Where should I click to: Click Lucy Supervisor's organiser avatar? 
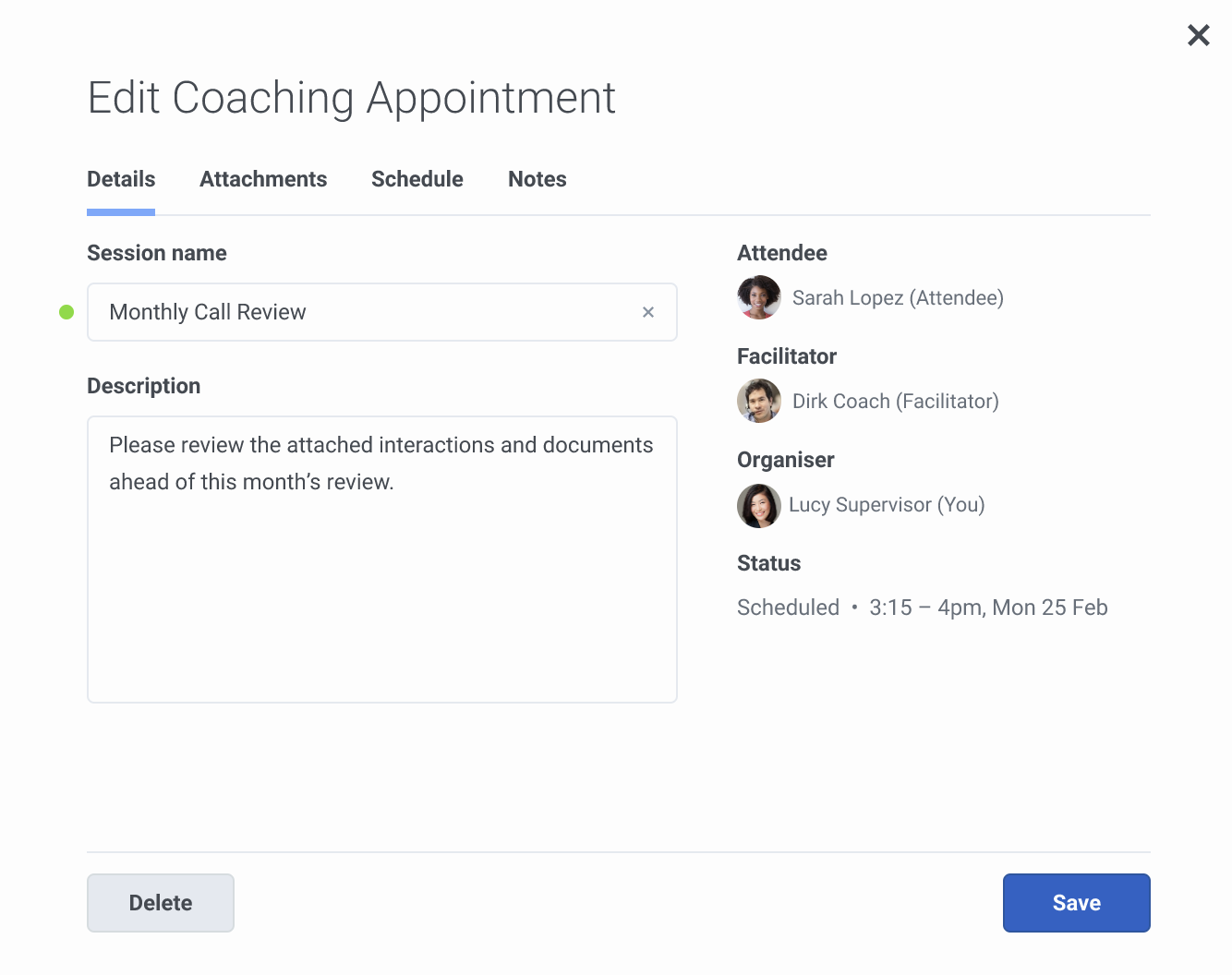[x=759, y=505]
